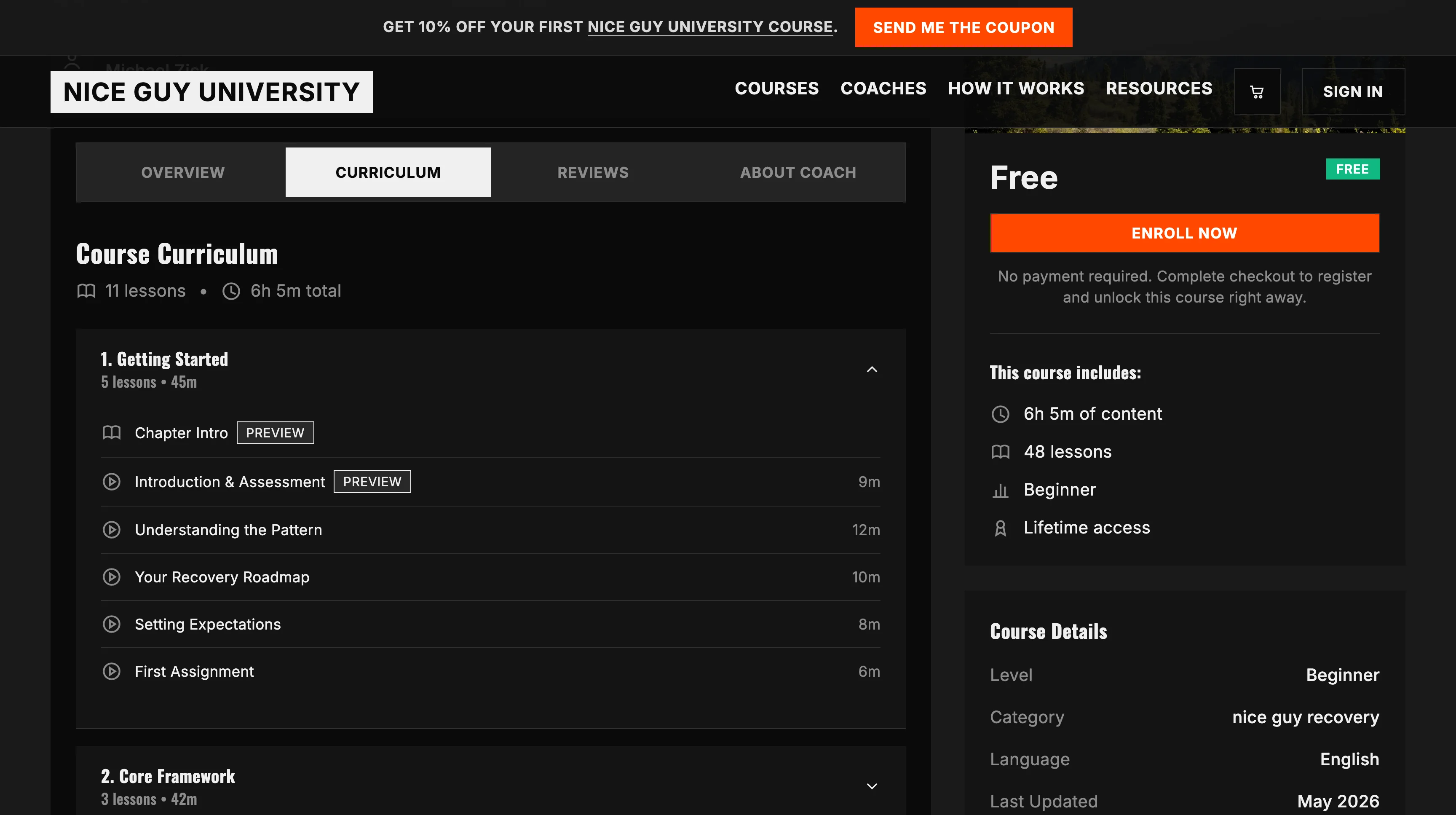Click the 3 lessons • 42m subtitle
The height and width of the screenshot is (815, 1456).
149,799
